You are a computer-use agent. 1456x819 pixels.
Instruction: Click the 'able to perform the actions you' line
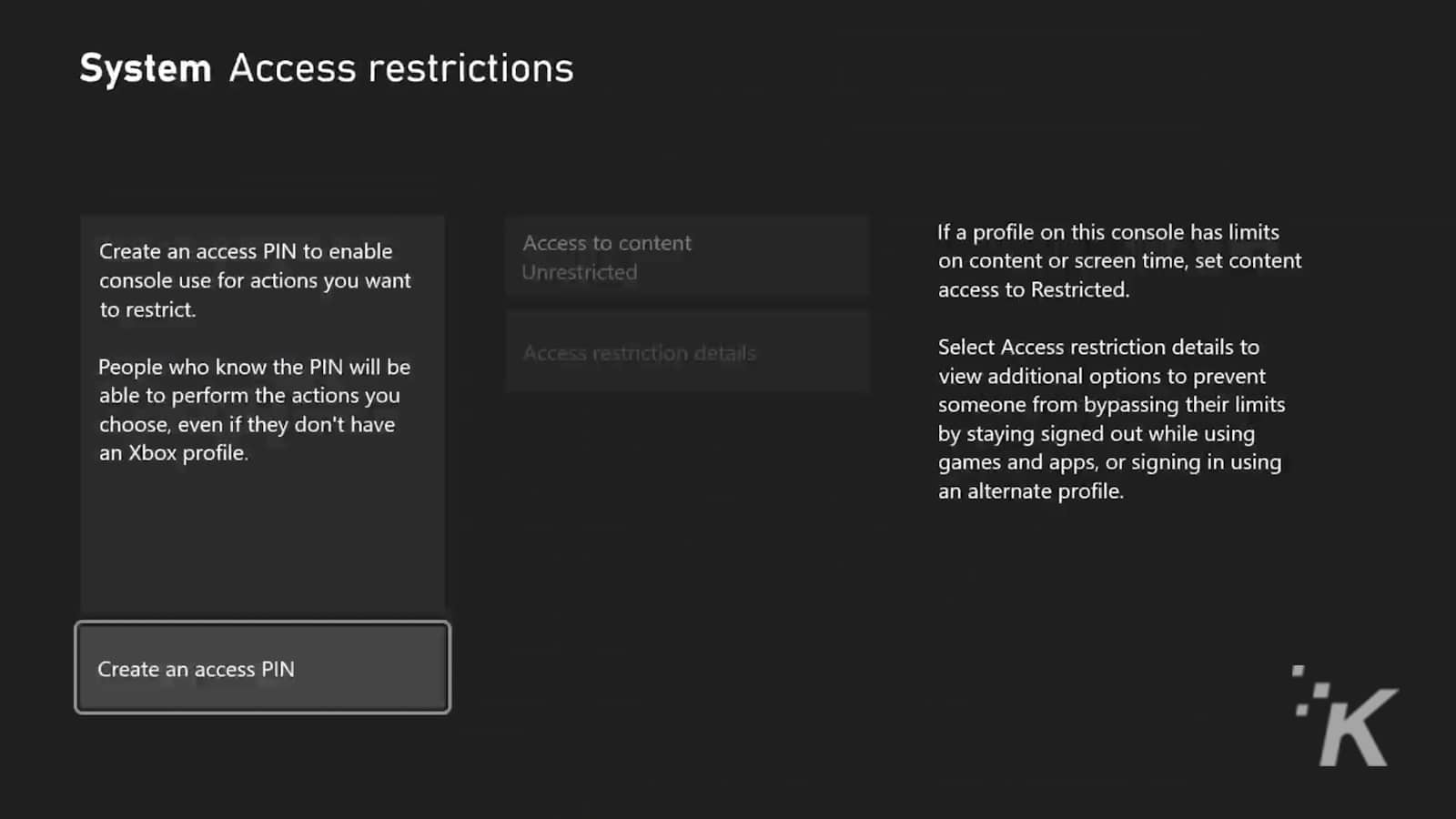[249, 395]
